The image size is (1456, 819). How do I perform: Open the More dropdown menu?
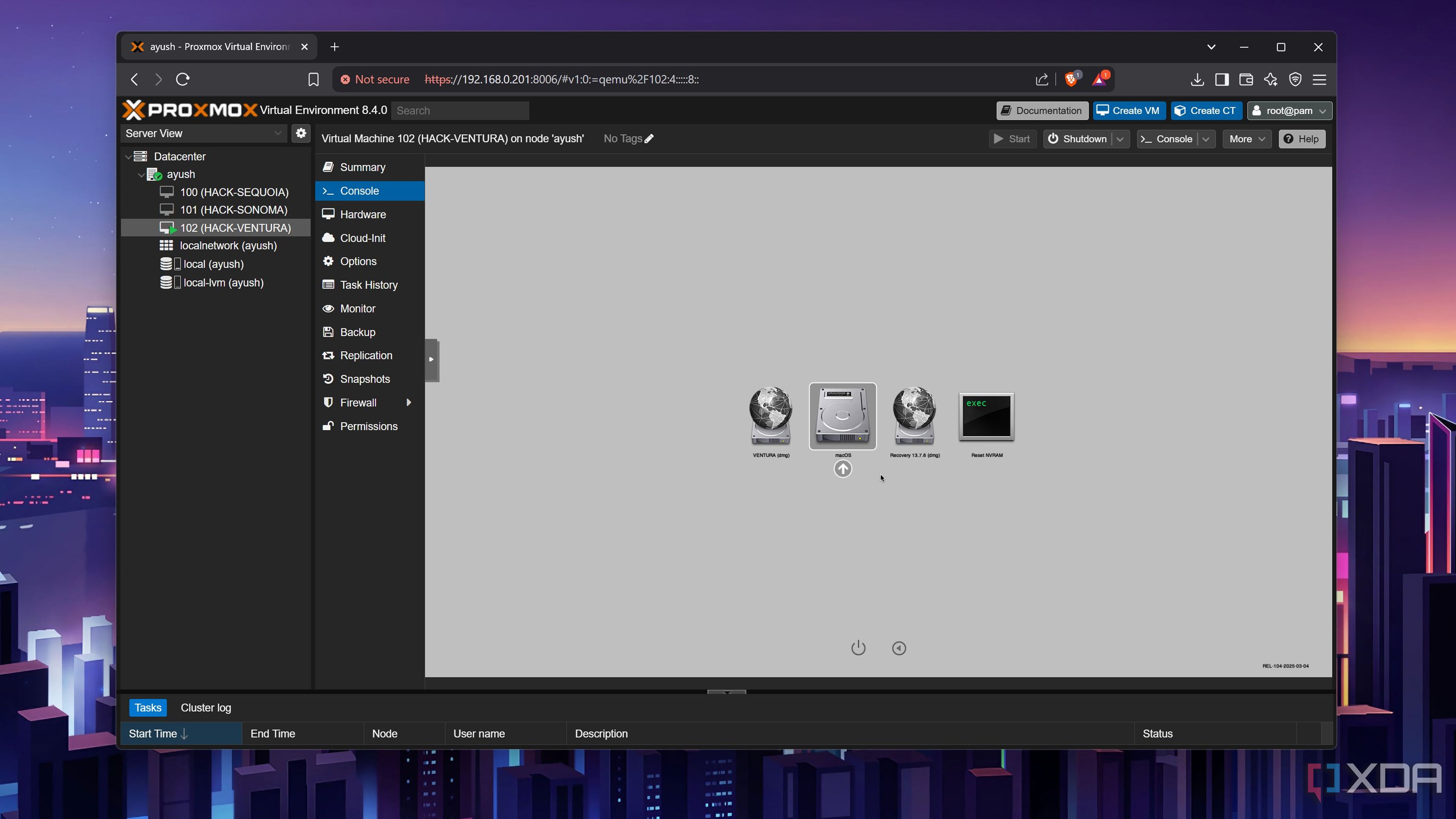coord(1247,139)
